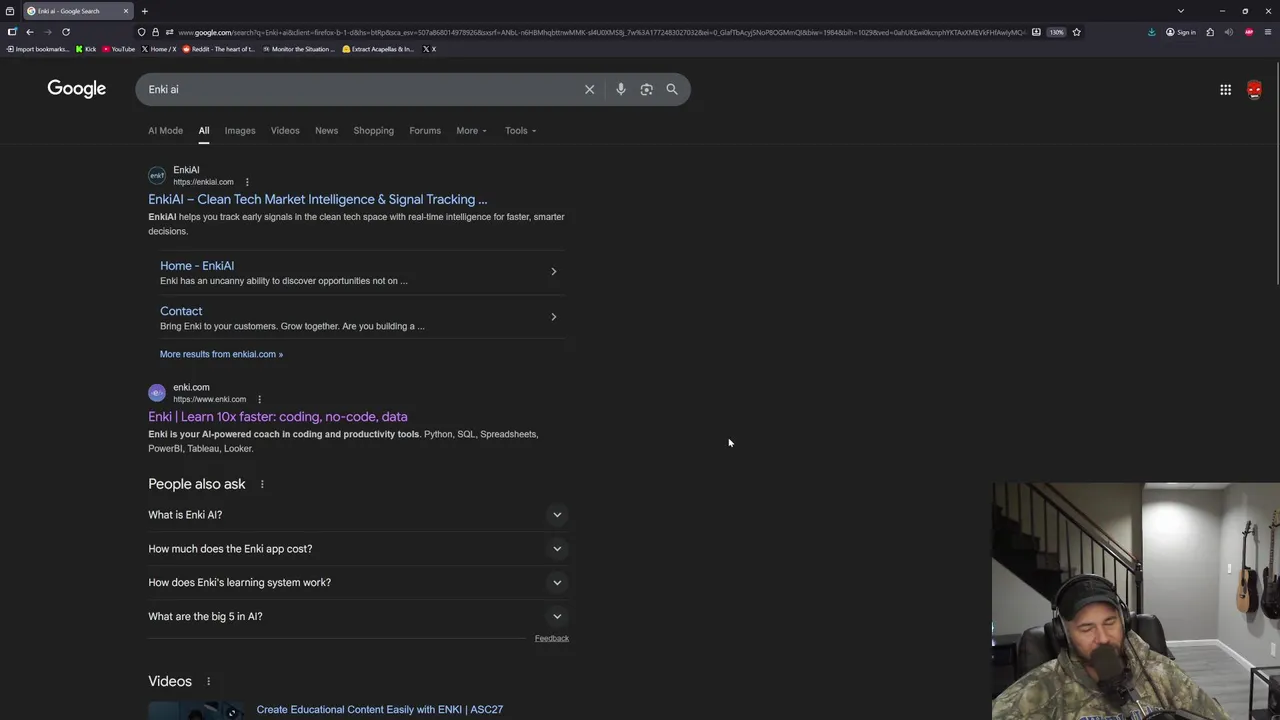Click the EnkiAI site favicon

[157, 175]
